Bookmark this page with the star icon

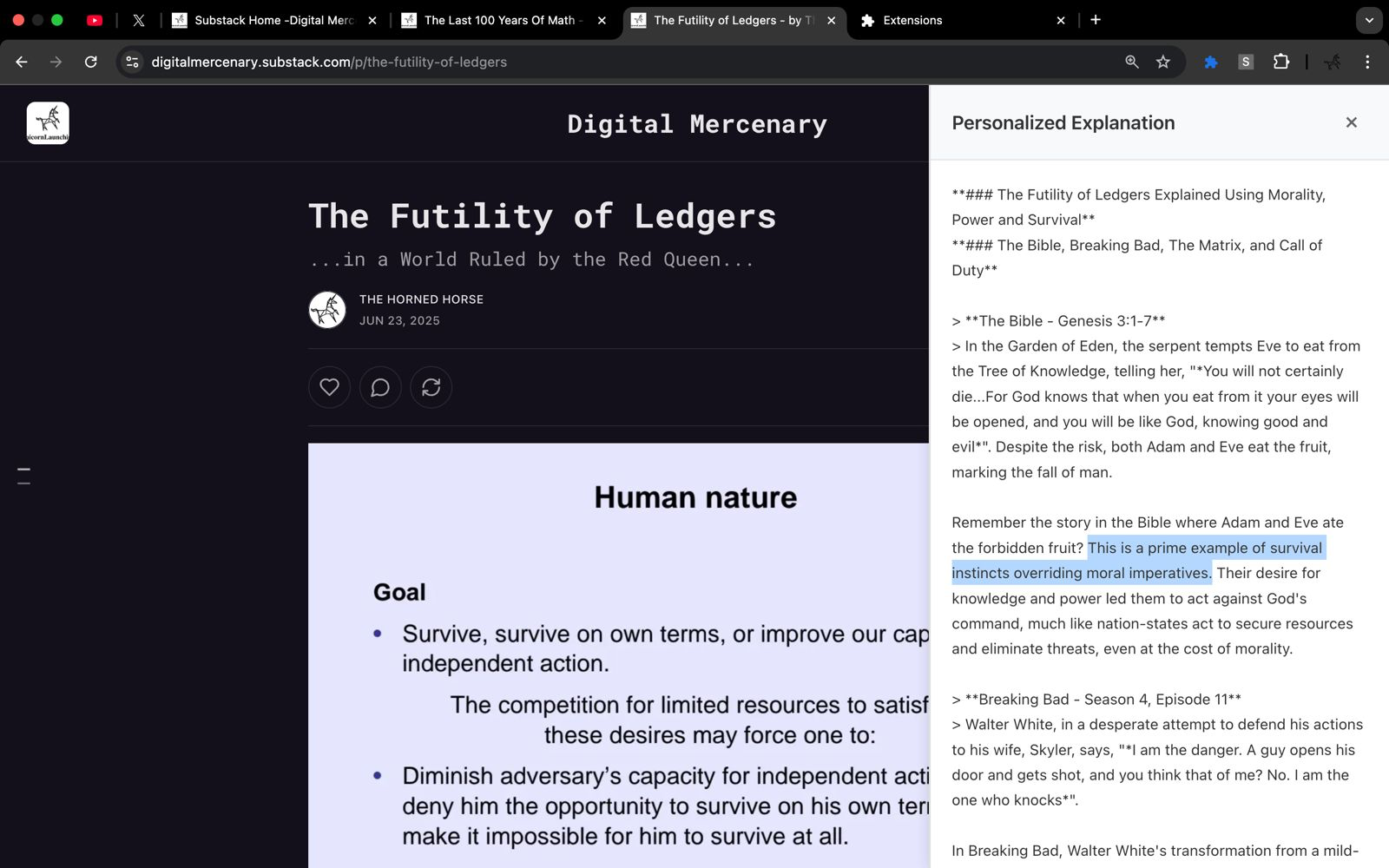(x=1163, y=62)
